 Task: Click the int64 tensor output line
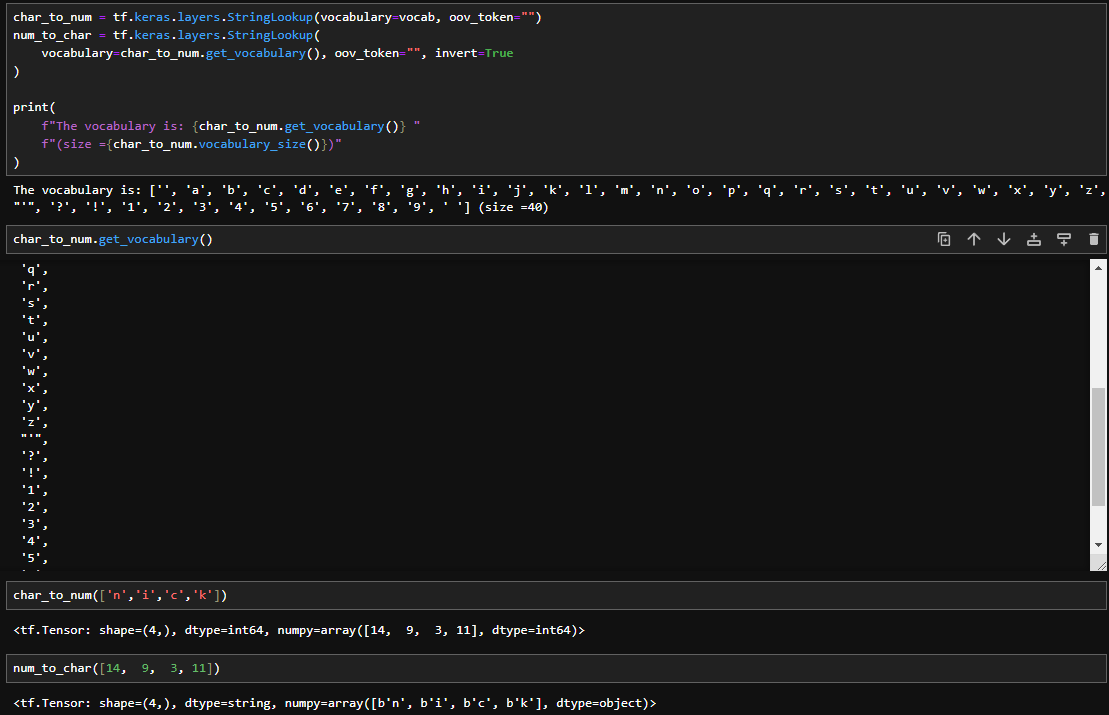(x=298, y=631)
